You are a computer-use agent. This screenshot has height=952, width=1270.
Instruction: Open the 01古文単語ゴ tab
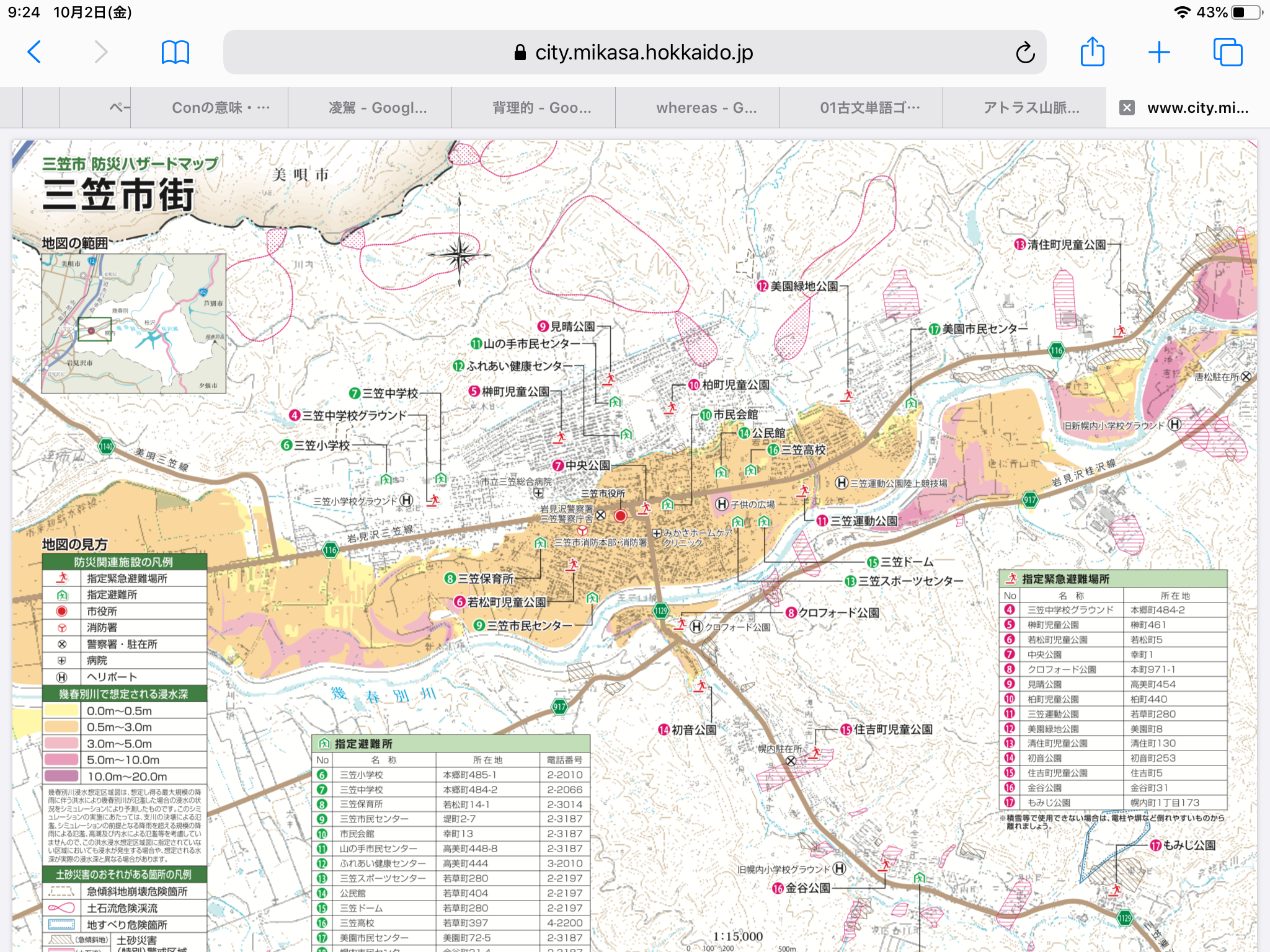point(869,108)
